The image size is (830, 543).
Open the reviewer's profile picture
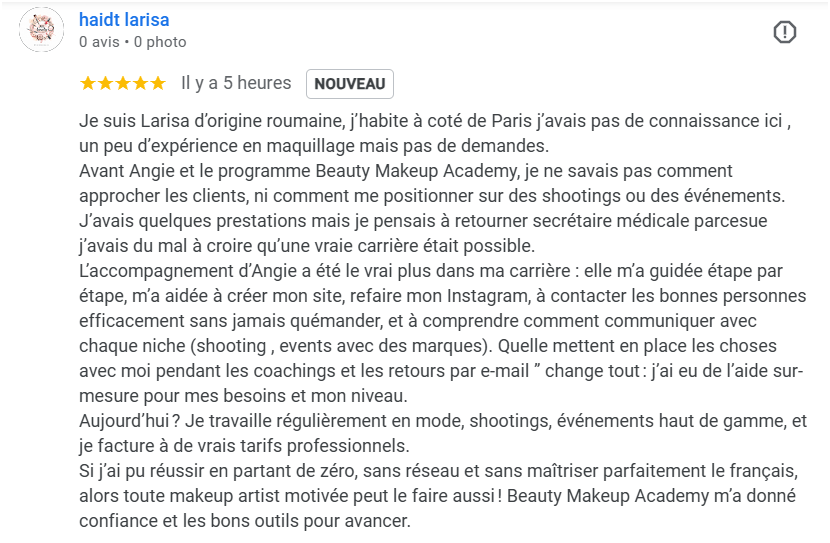pyautogui.click(x=42, y=30)
